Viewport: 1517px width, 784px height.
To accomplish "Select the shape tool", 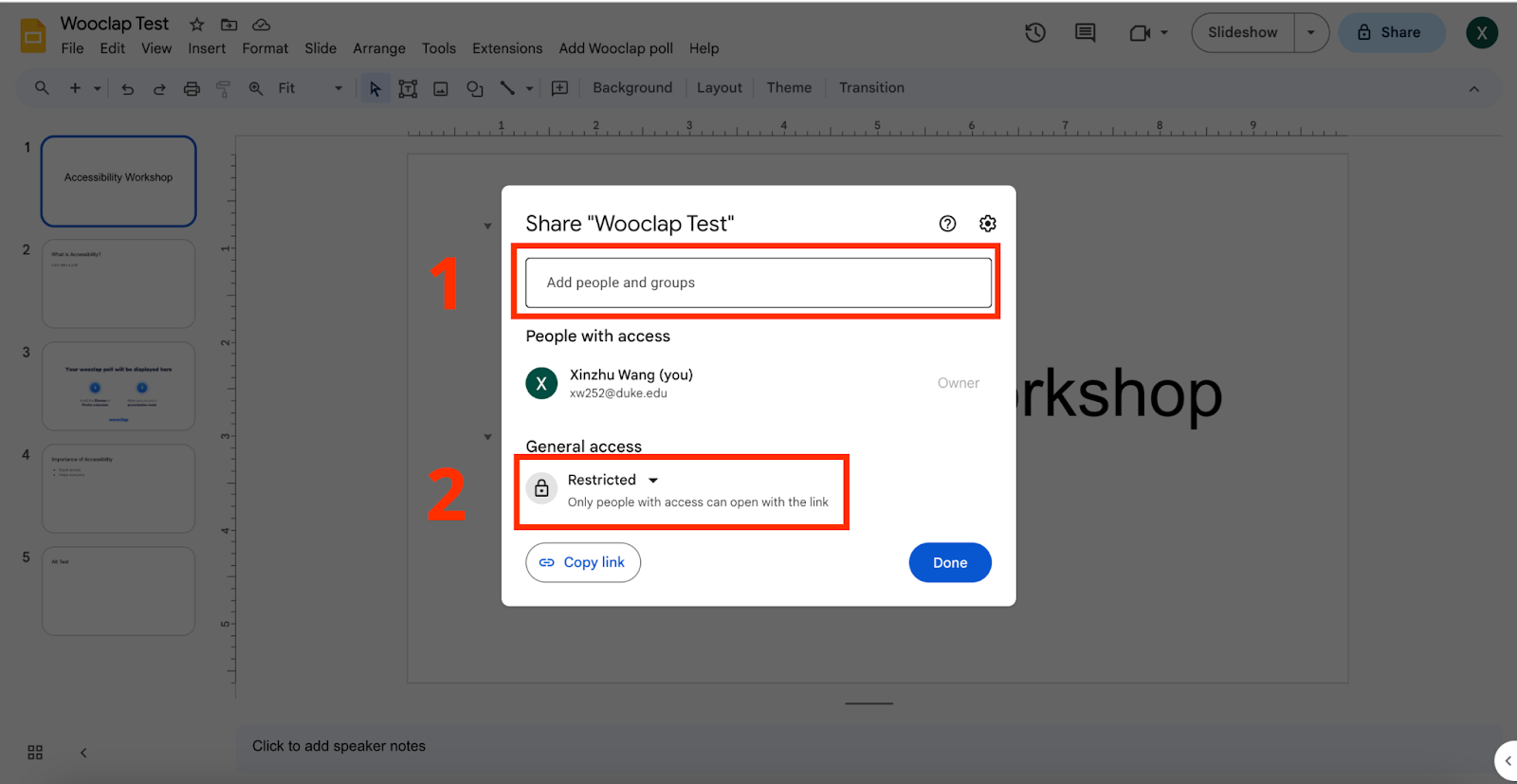I will (x=475, y=88).
